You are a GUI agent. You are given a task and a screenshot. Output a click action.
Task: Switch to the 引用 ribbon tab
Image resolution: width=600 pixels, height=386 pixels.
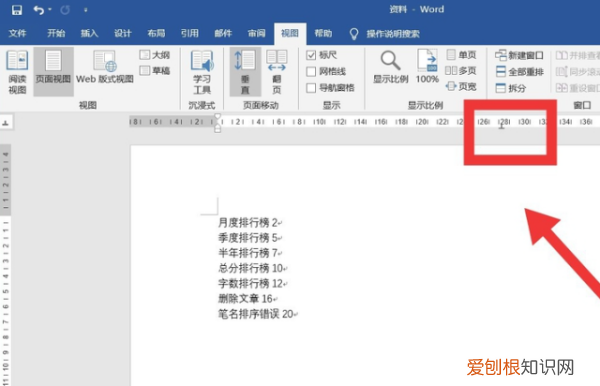tap(189, 34)
